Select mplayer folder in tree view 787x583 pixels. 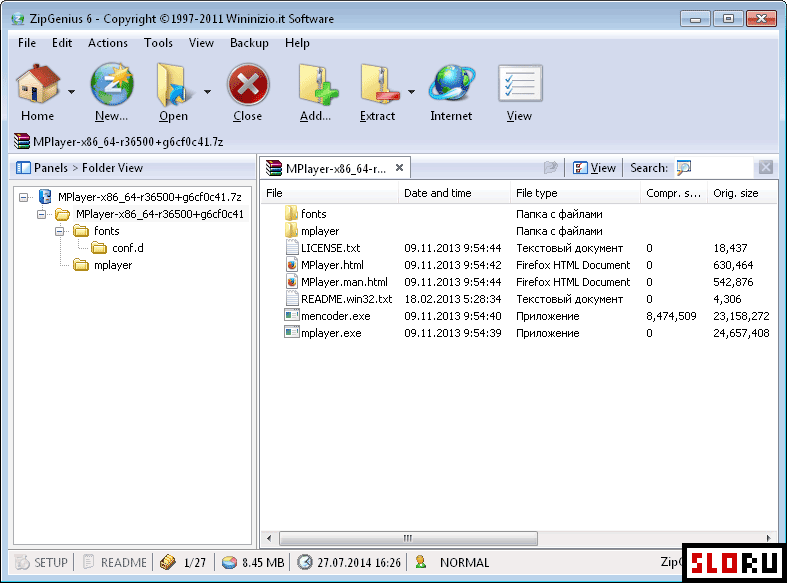113,265
